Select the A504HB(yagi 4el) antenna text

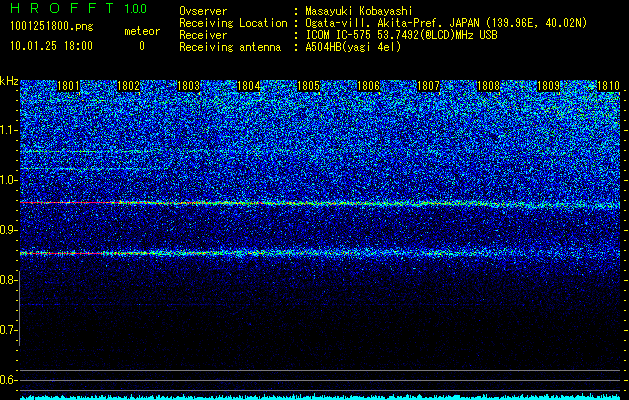coord(353,47)
